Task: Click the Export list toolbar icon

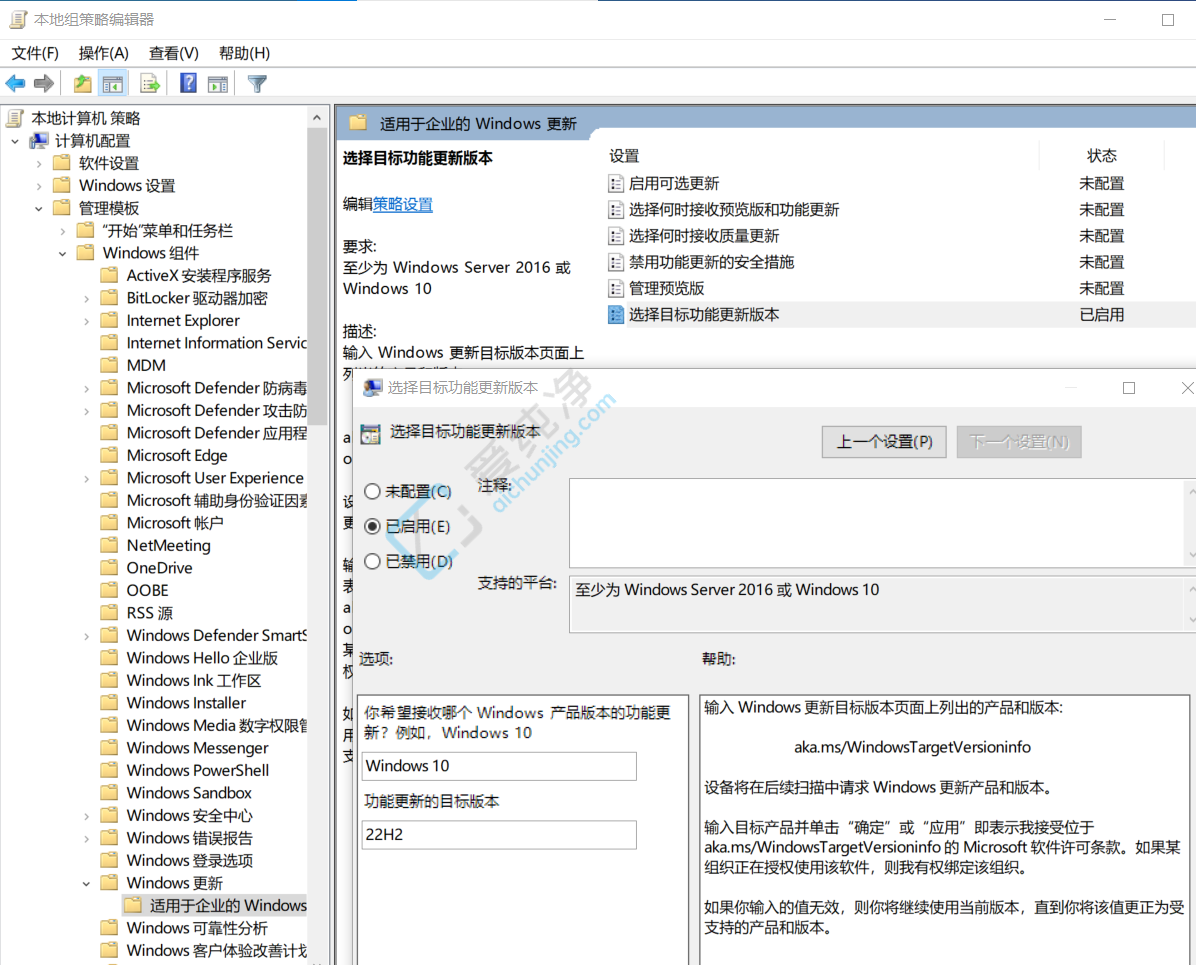Action: pyautogui.click(x=150, y=83)
